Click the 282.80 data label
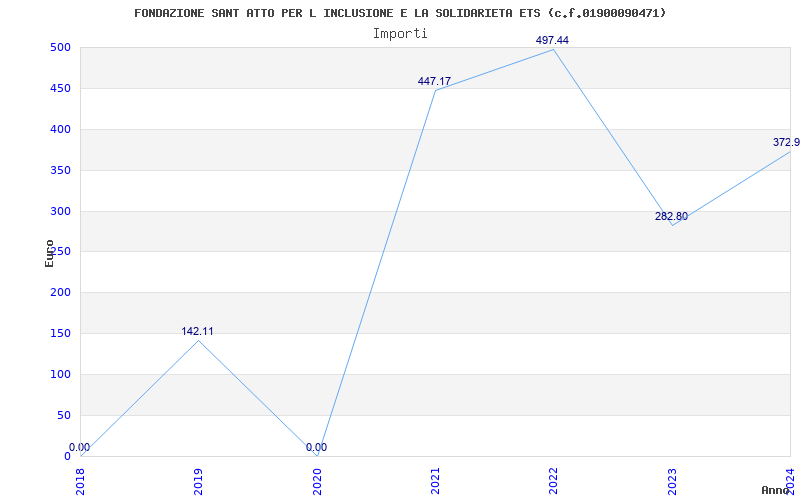Viewport: 800px width, 500px height. click(x=671, y=216)
